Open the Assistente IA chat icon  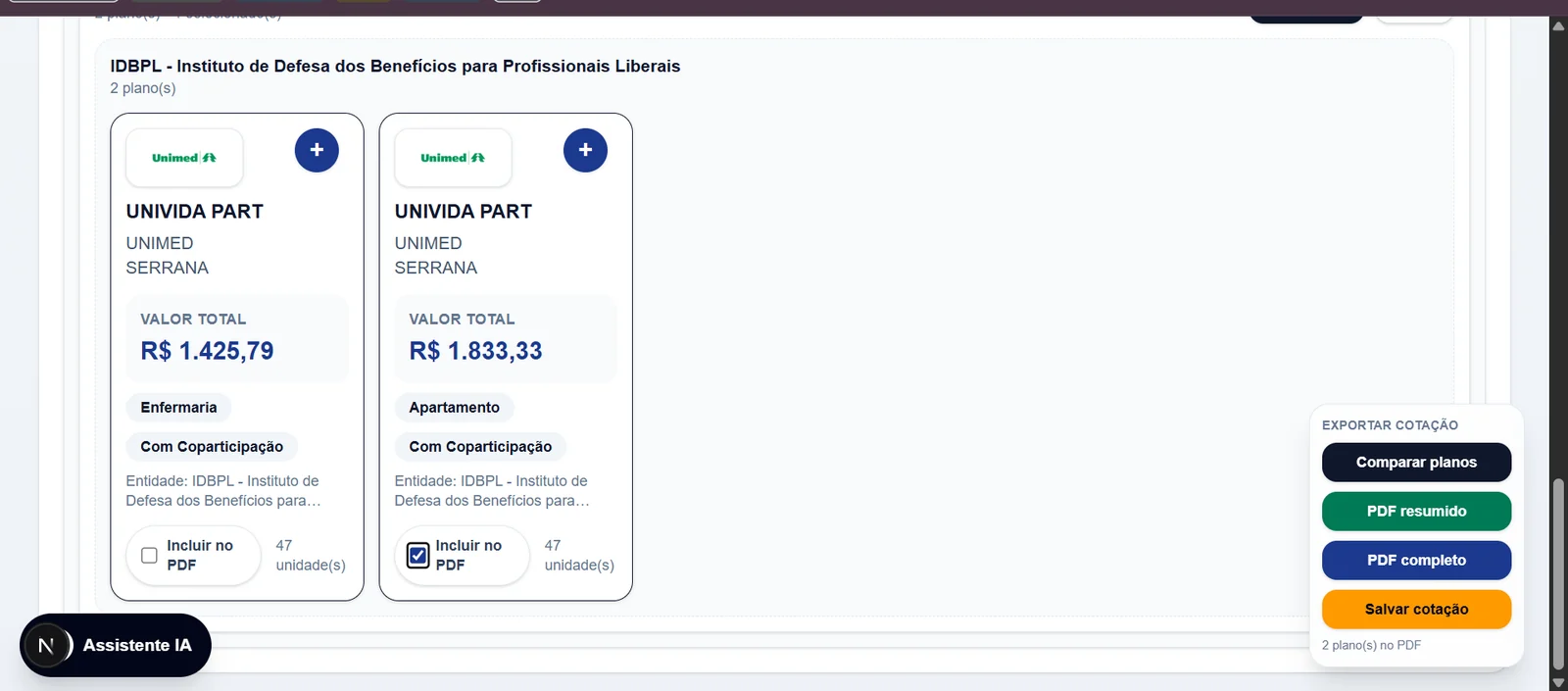point(46,645)
